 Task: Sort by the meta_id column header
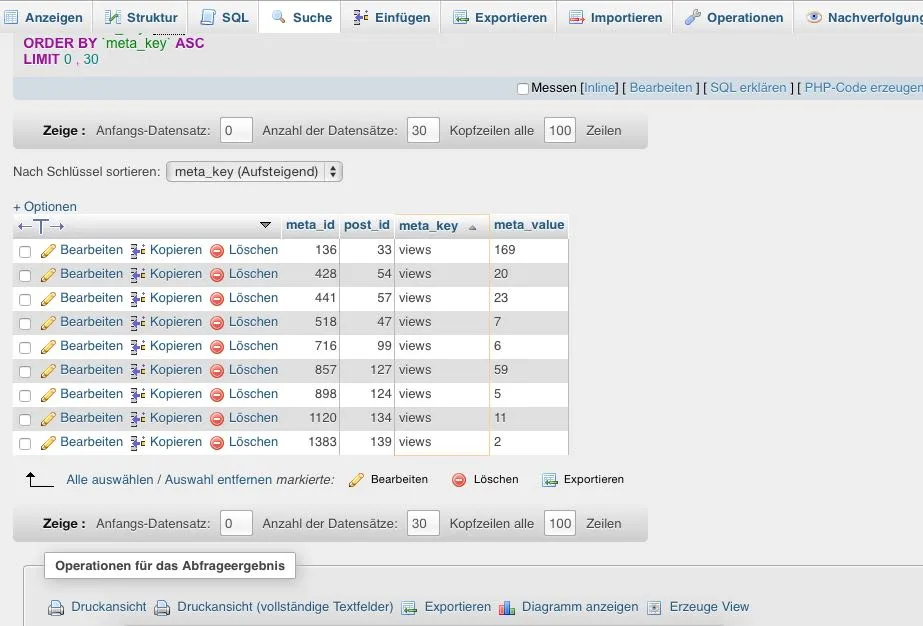[x=310, y=225]
